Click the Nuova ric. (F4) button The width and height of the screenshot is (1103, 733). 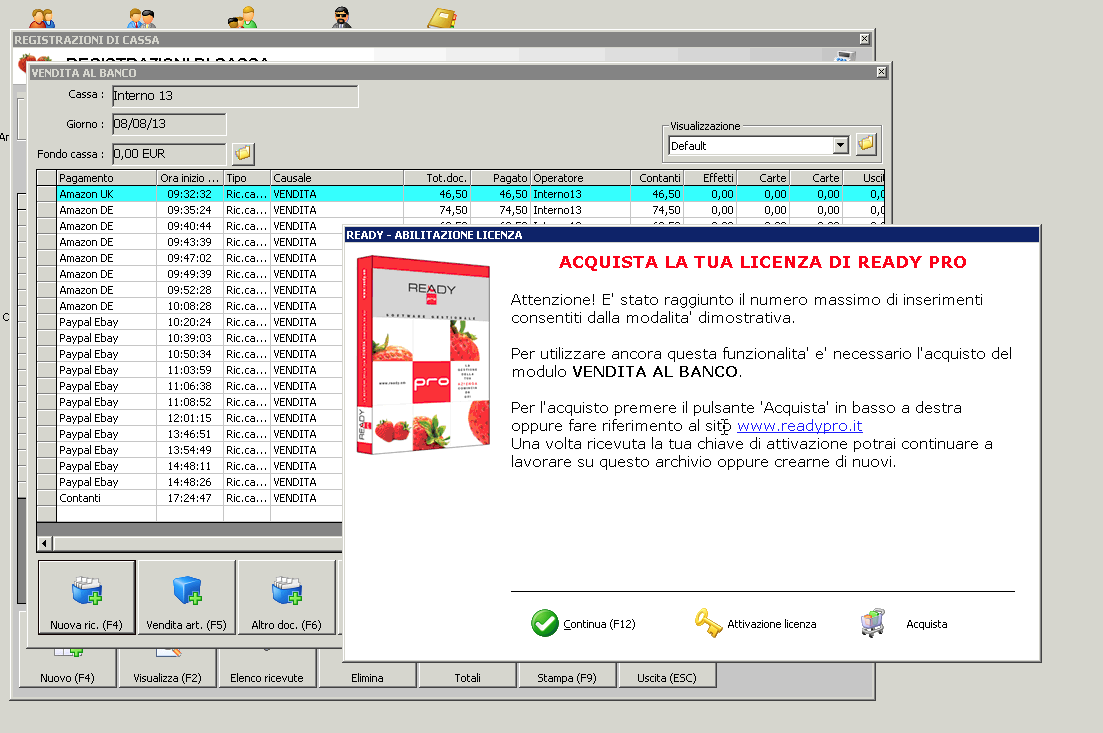click(x=87, y=597)
